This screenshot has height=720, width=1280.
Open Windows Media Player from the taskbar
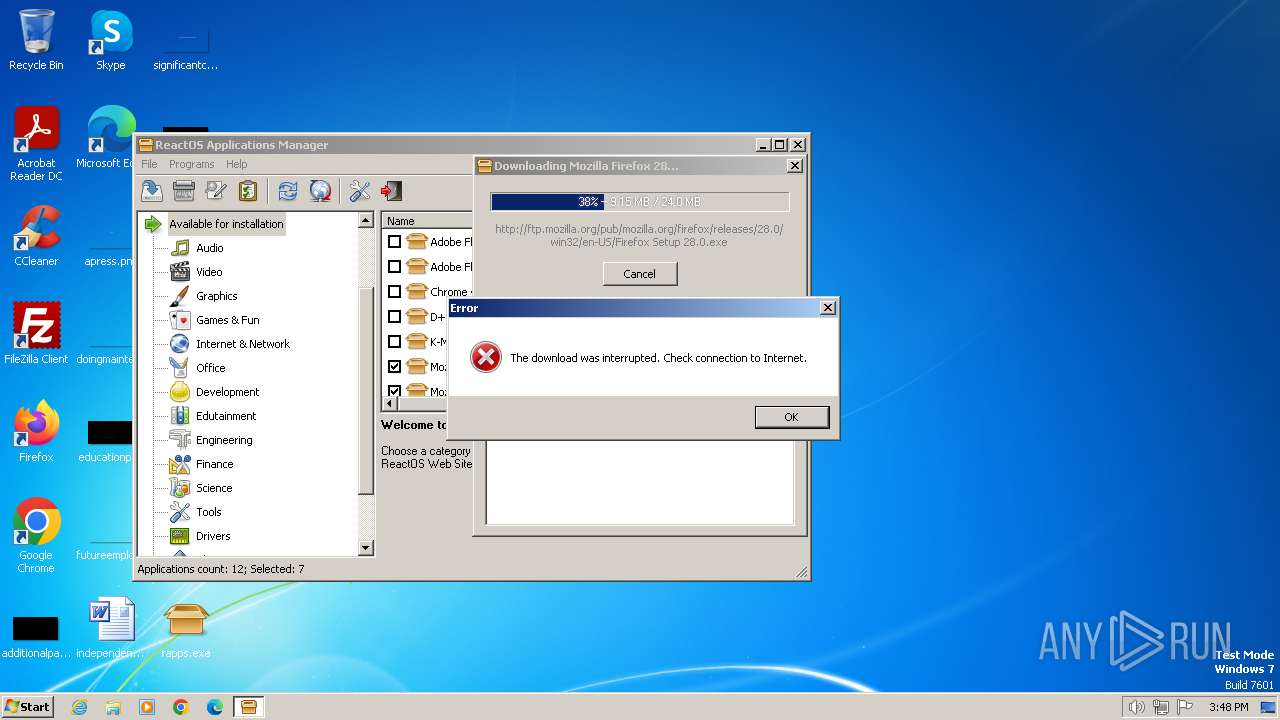click(147, 707)
